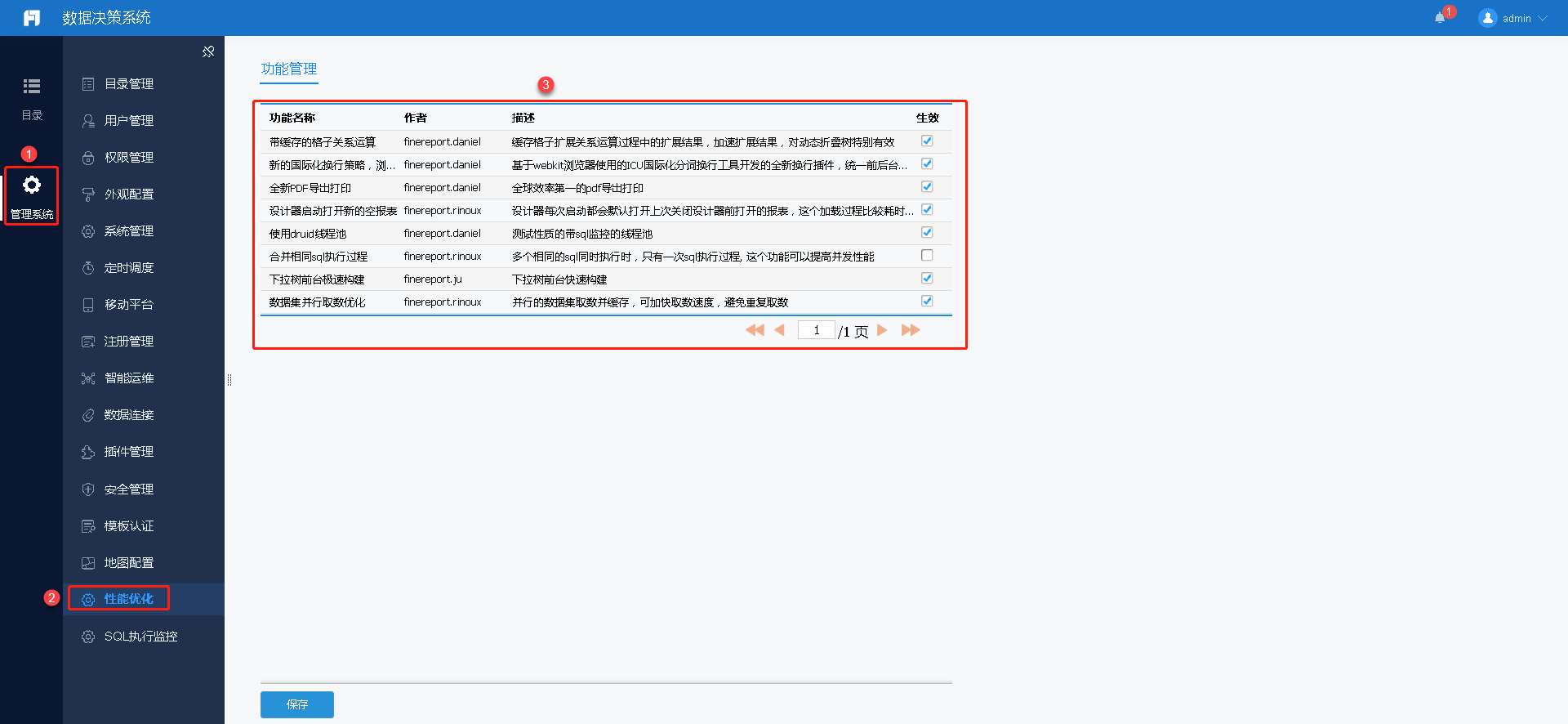Click the 注册管理 icon
Screen dimensions: 1568x724
88,342
